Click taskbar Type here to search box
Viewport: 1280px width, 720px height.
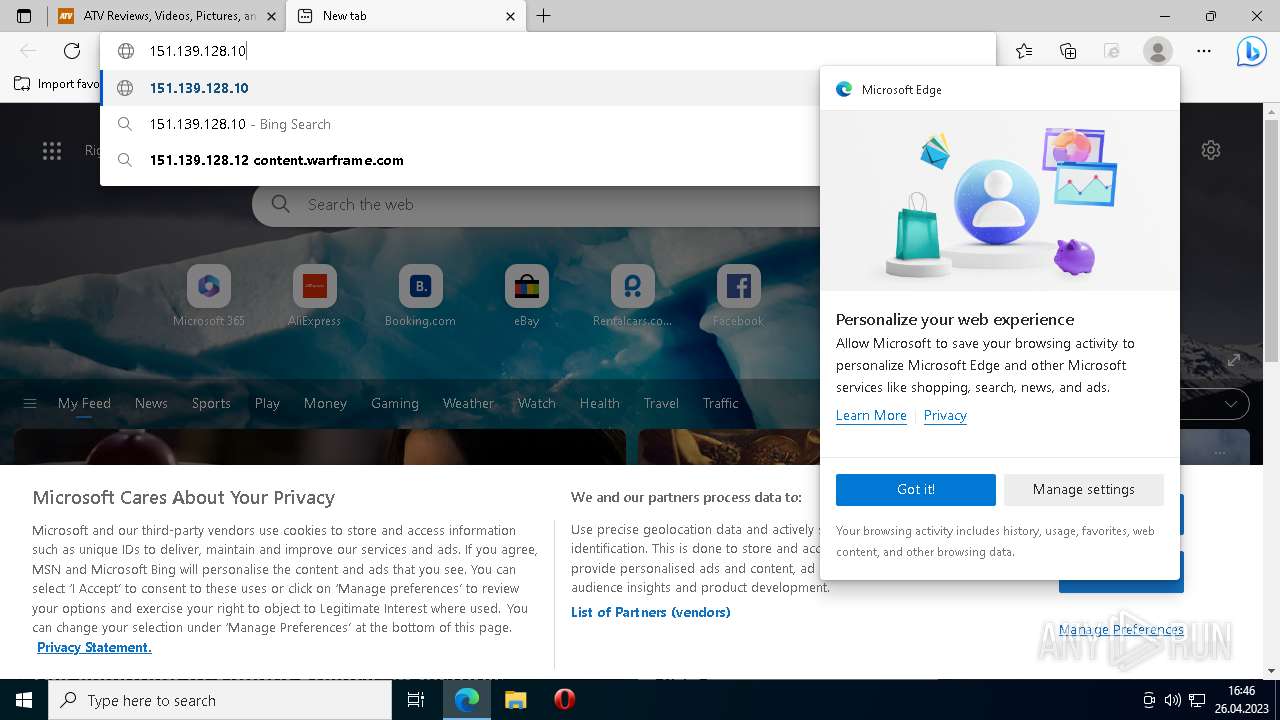click(x=220, y=700)
